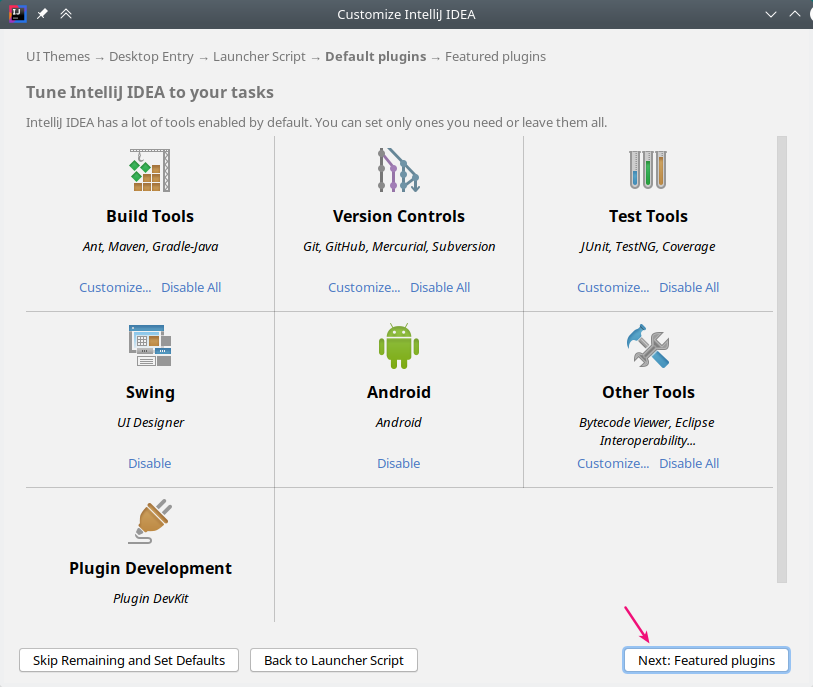813x687 pixels.
Task: Disable the Swing UI Designer plugin
Action: point(149,463)
